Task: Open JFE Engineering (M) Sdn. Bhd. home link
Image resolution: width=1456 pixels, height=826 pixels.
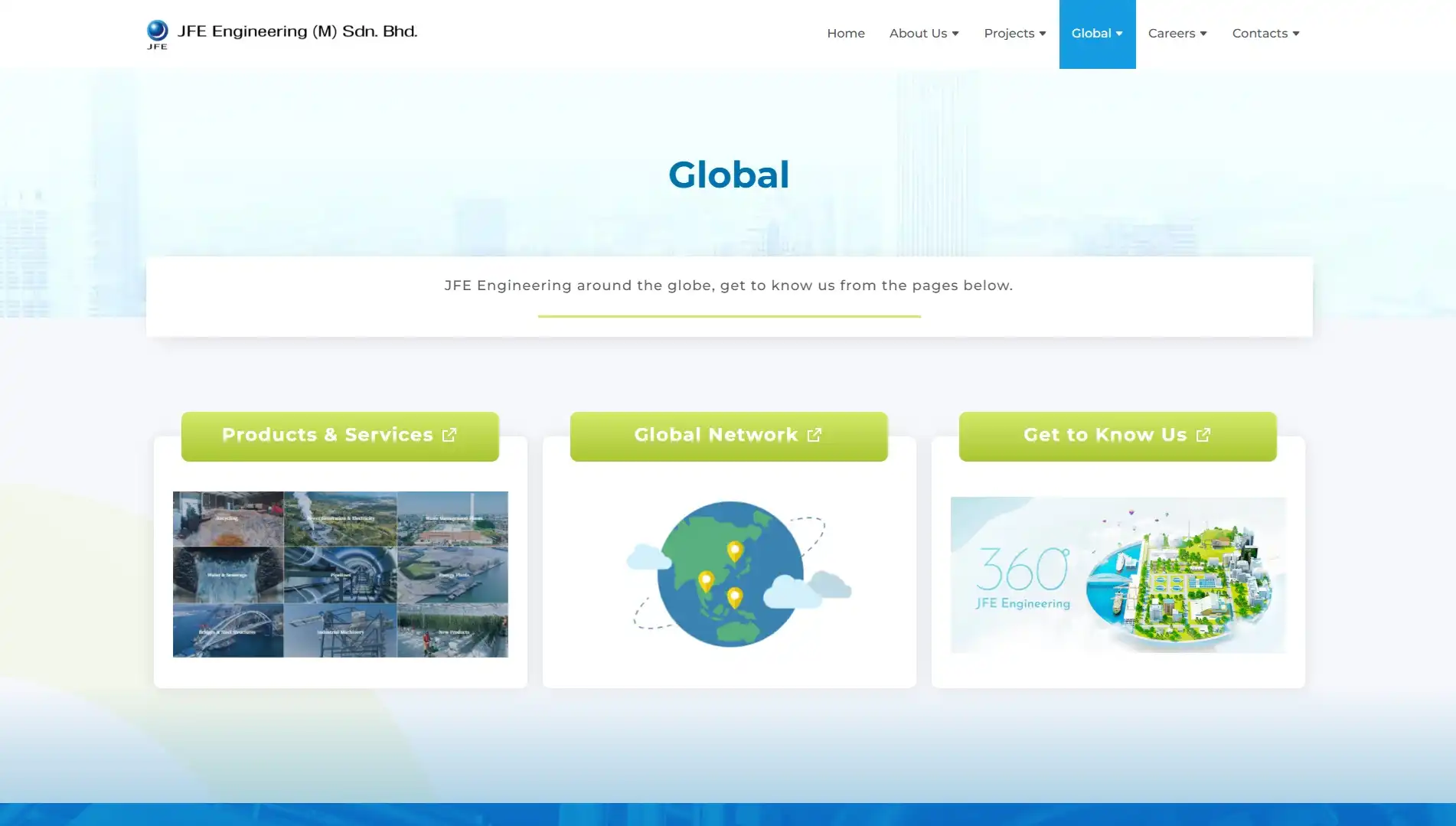Action: [282, 34]
